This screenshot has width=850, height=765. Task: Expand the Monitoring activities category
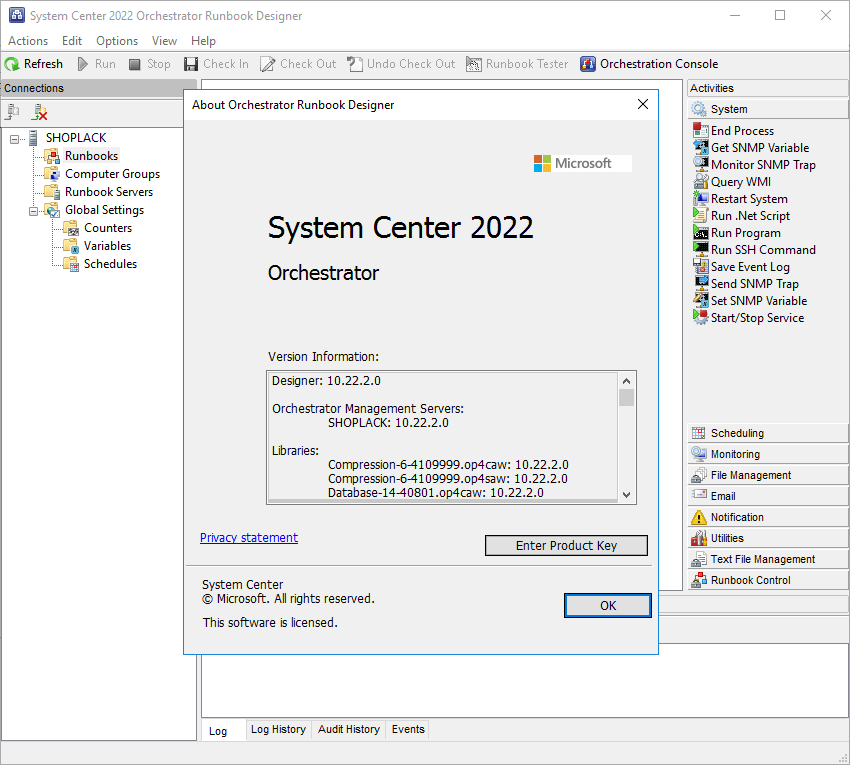tap(767, 454)
